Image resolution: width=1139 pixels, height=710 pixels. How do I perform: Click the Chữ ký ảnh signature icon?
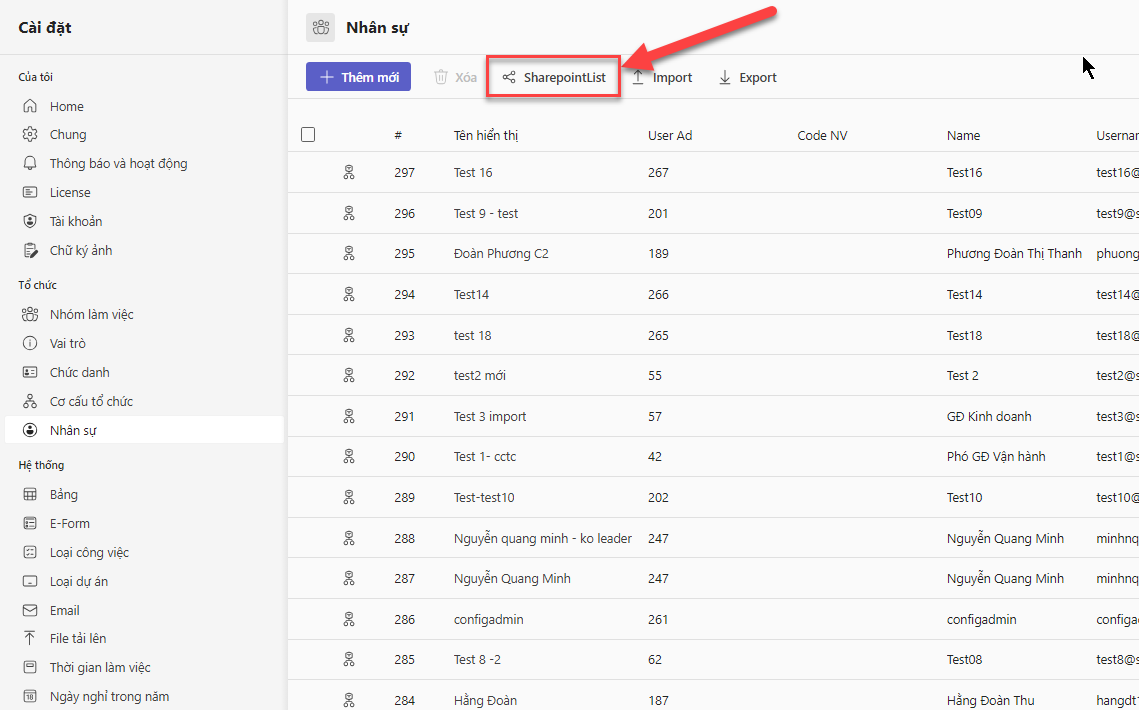tap(30, 251)
